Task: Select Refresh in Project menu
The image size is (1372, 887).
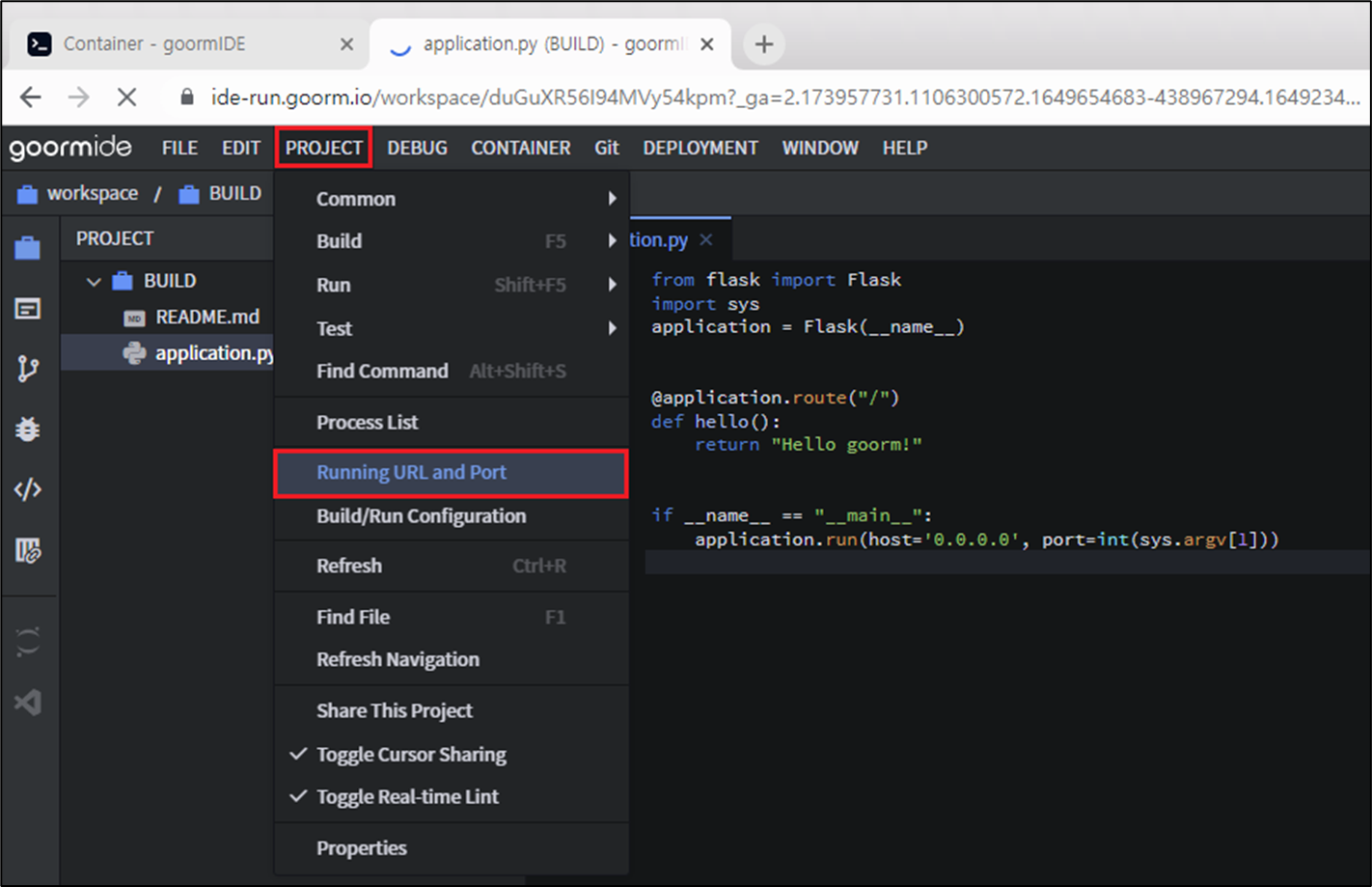Action: point(452,566)
